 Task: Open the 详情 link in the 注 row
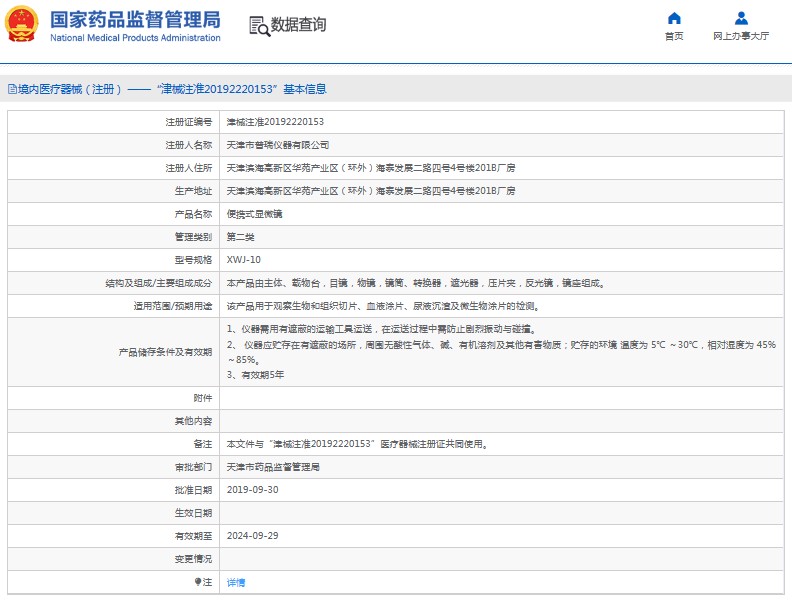[x=236, y=582]
